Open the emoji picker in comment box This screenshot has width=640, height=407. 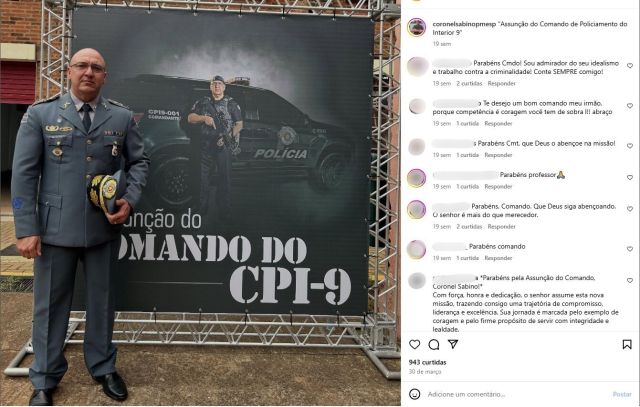click(x=415, y=394)
